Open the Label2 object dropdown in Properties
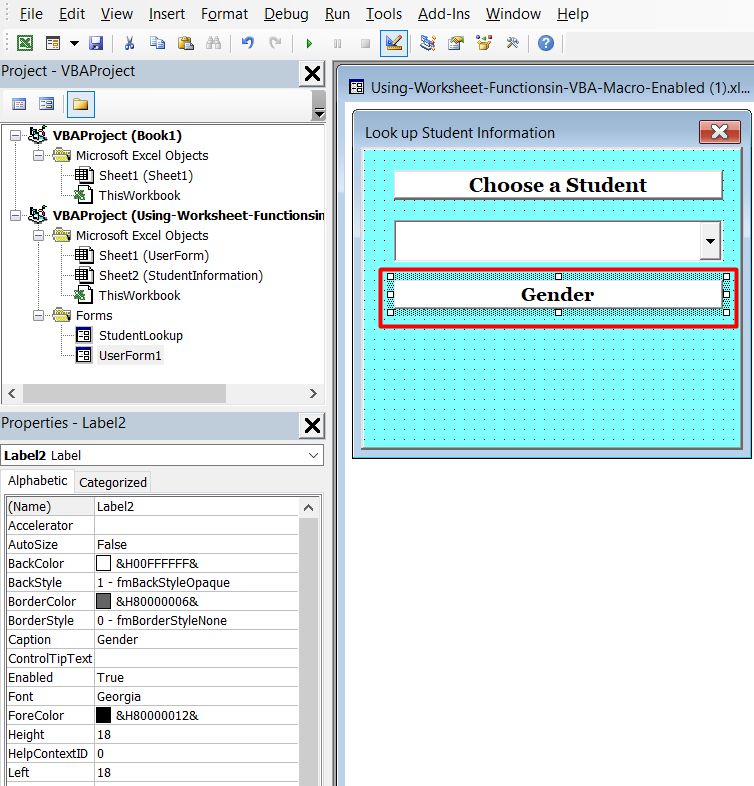 pyautogui.click(x=313, y=455)
